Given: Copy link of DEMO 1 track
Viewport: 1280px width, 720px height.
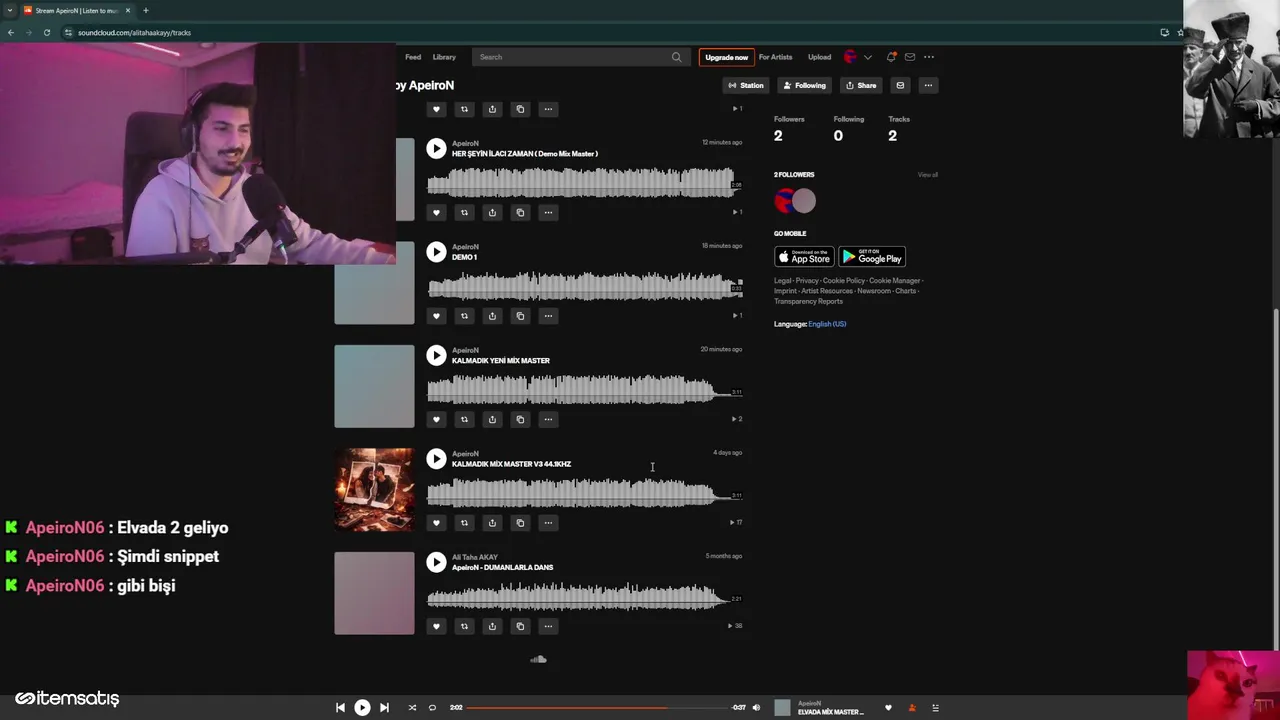Looking at the screenshot, I should (x=520, y=316).
